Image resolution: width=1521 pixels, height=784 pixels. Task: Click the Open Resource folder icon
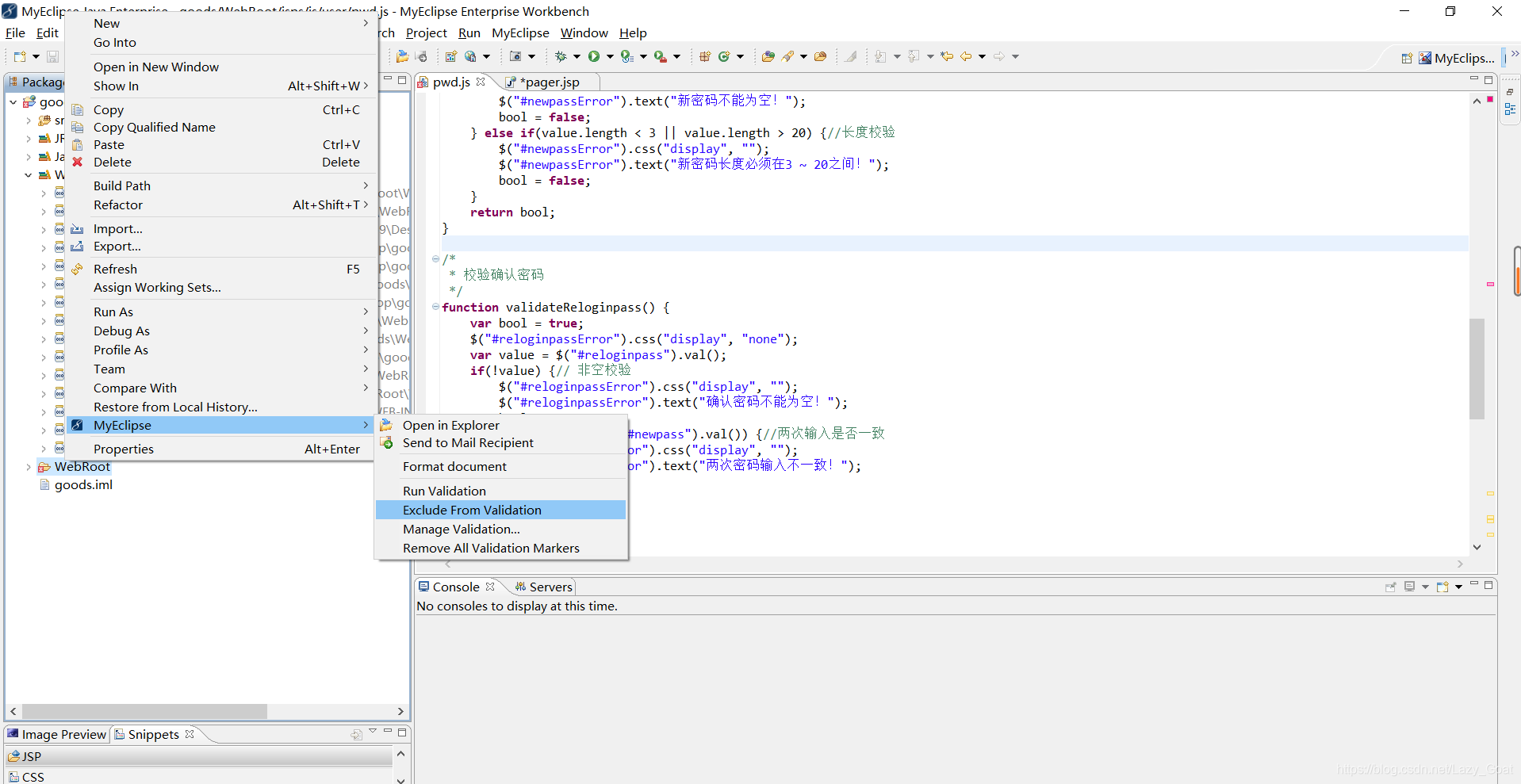click(x=821, y=56)
